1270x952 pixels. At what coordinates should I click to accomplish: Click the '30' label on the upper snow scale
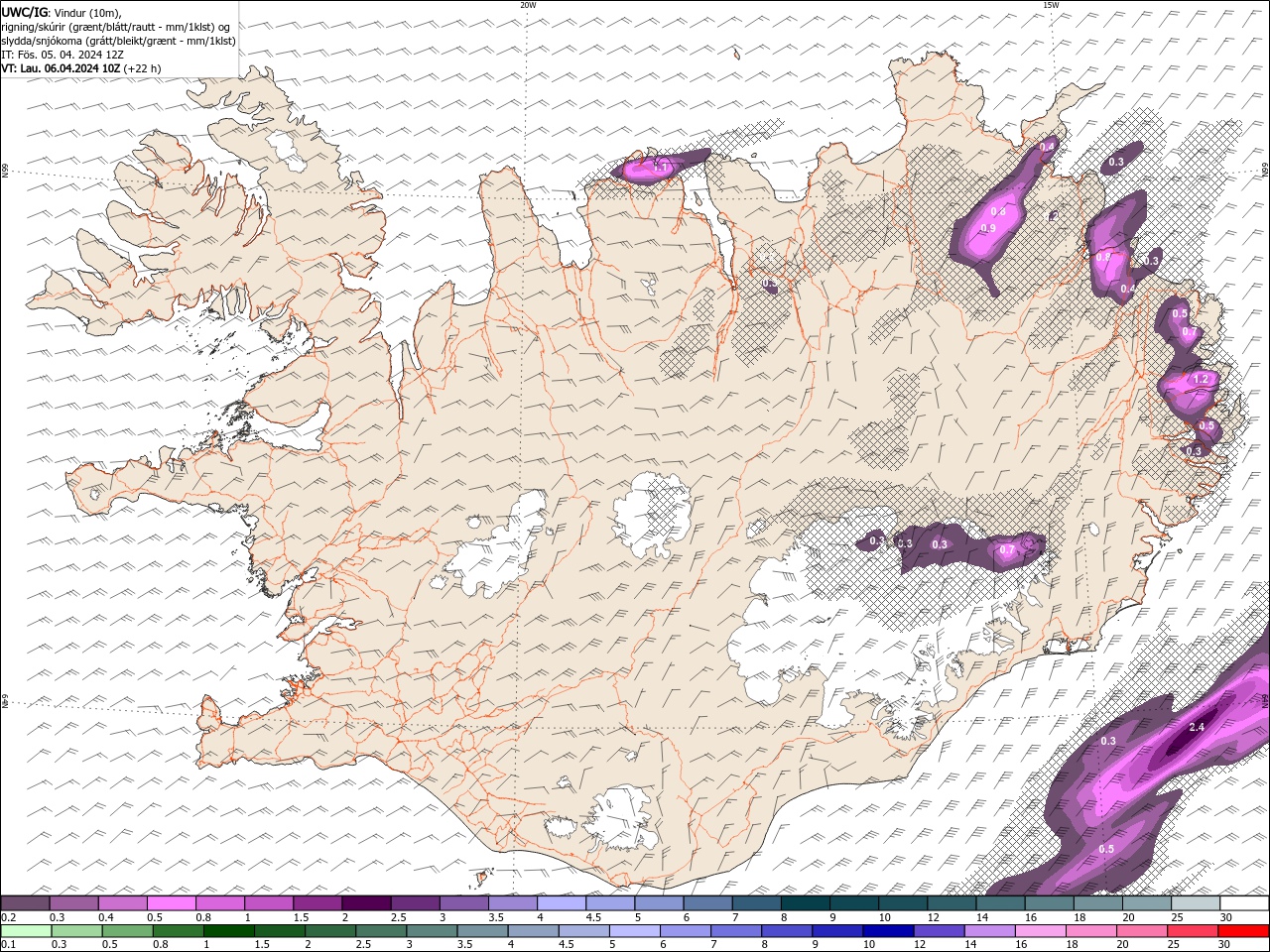tap(1226, 918)
